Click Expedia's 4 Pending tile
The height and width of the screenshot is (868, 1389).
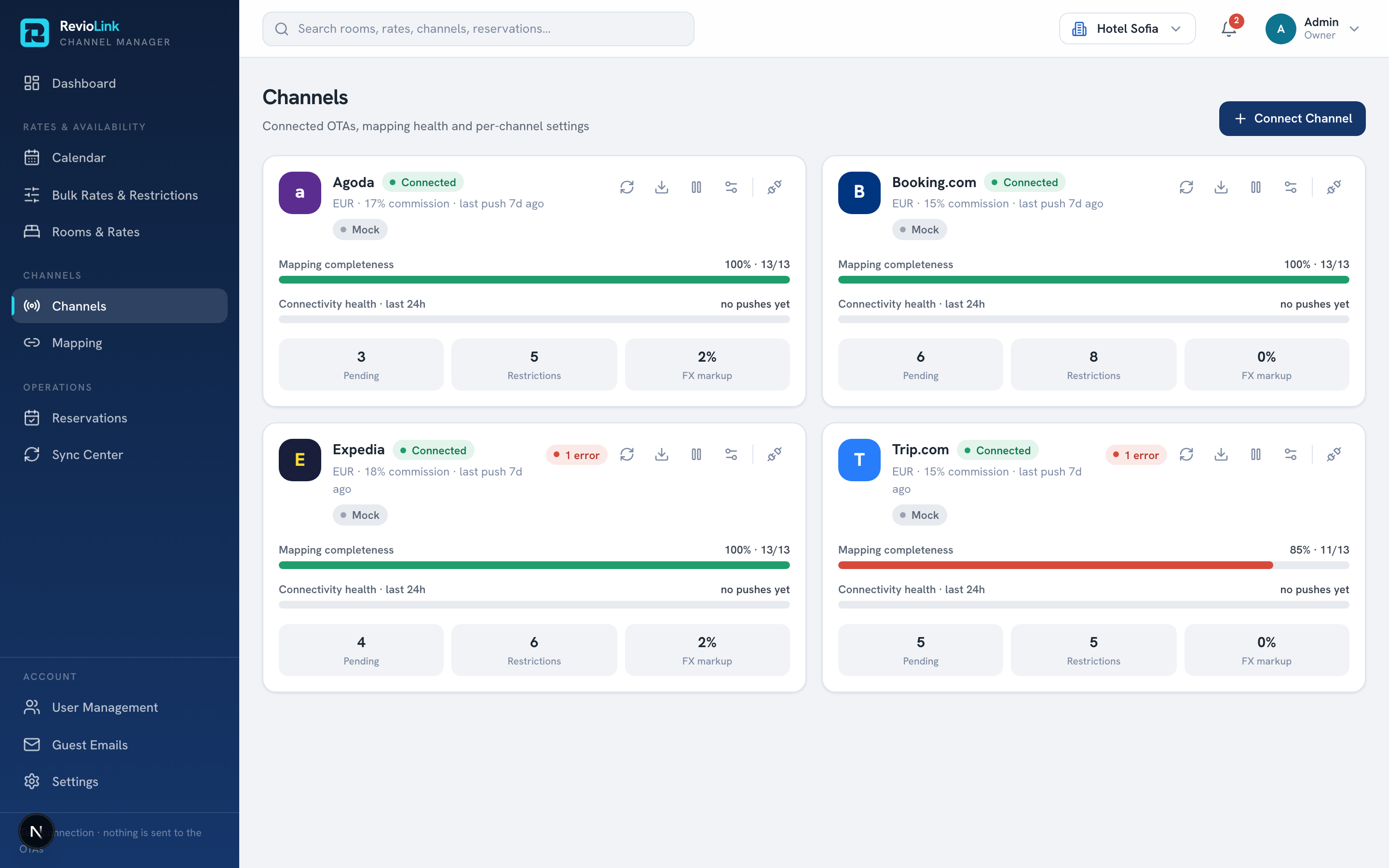[x=361, y=650]
